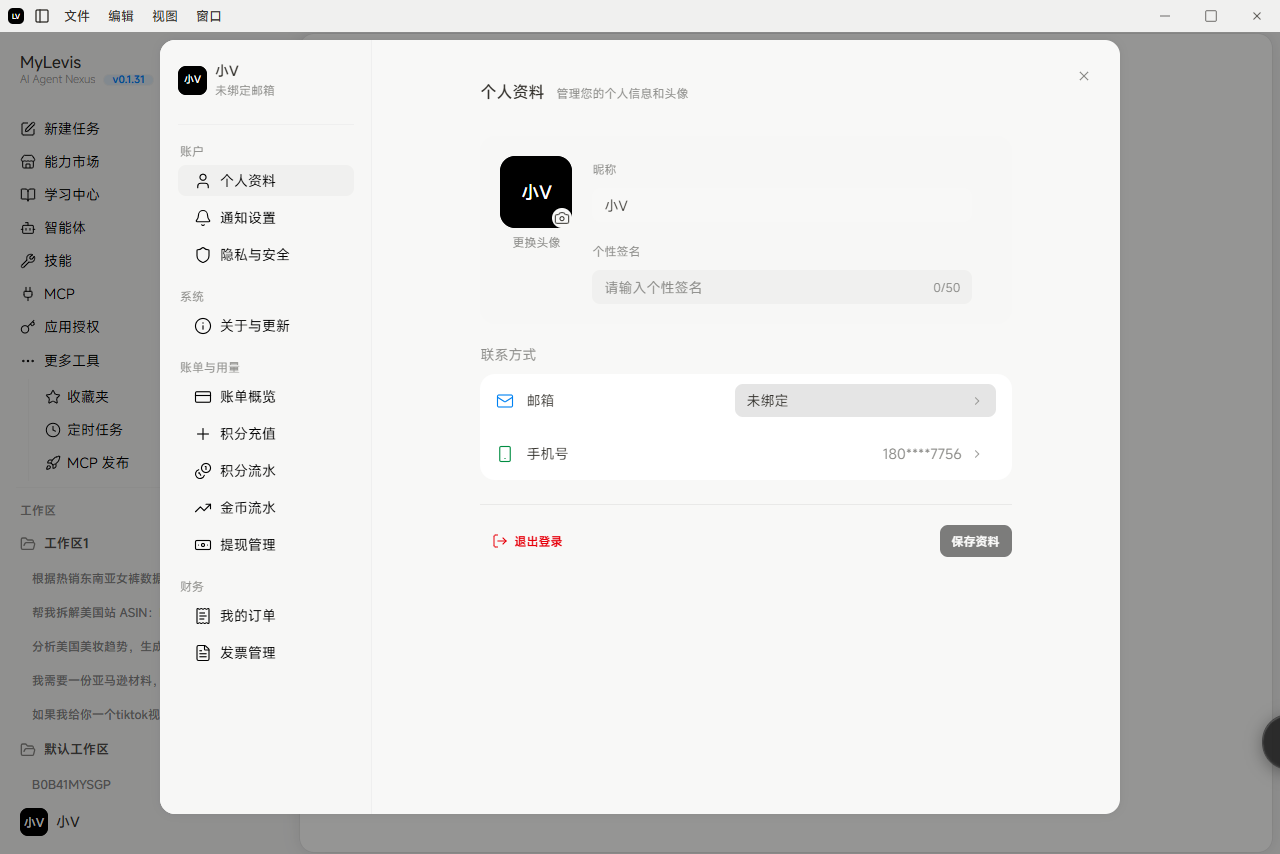
Task: Click the v0.1.31 version badge
Action: coord(128,79)
